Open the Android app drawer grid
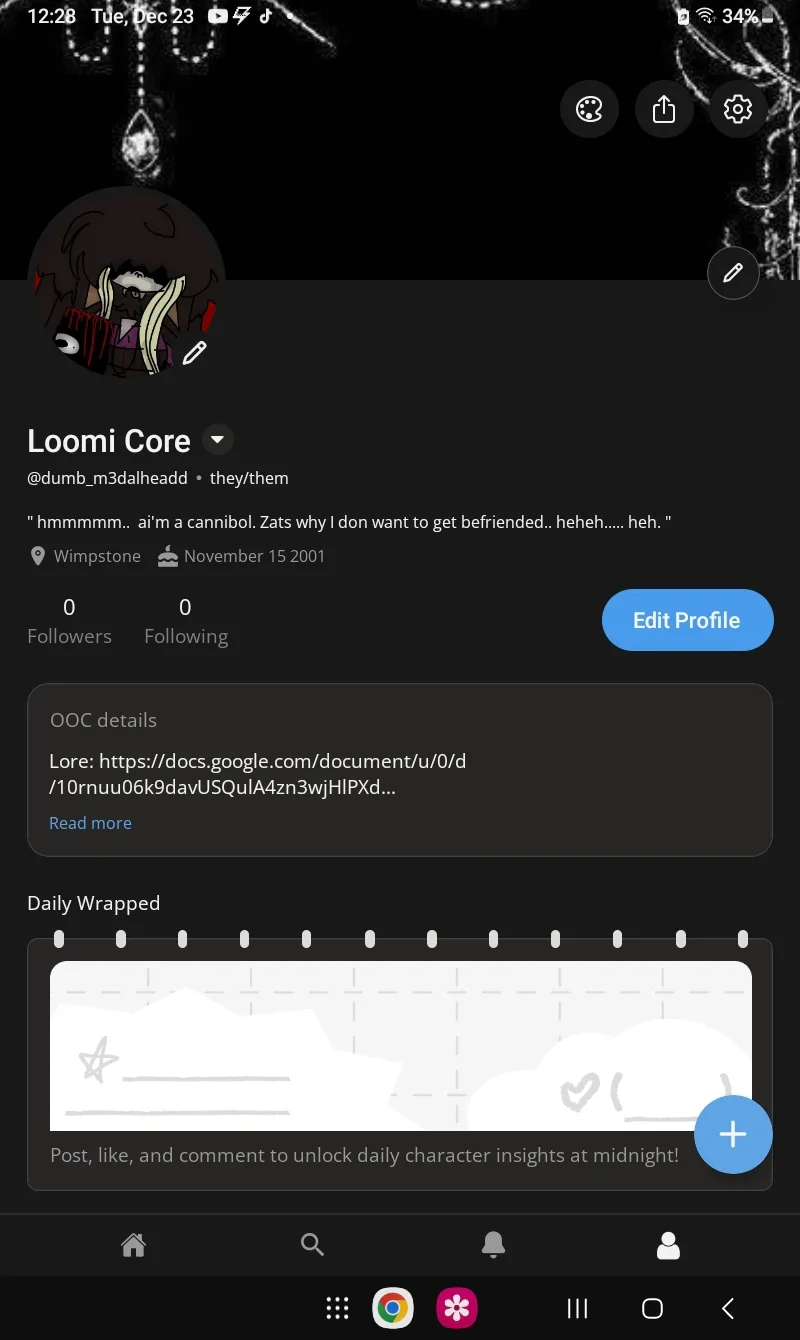This screenshot has width=800, height=1340. point(338,1308)
